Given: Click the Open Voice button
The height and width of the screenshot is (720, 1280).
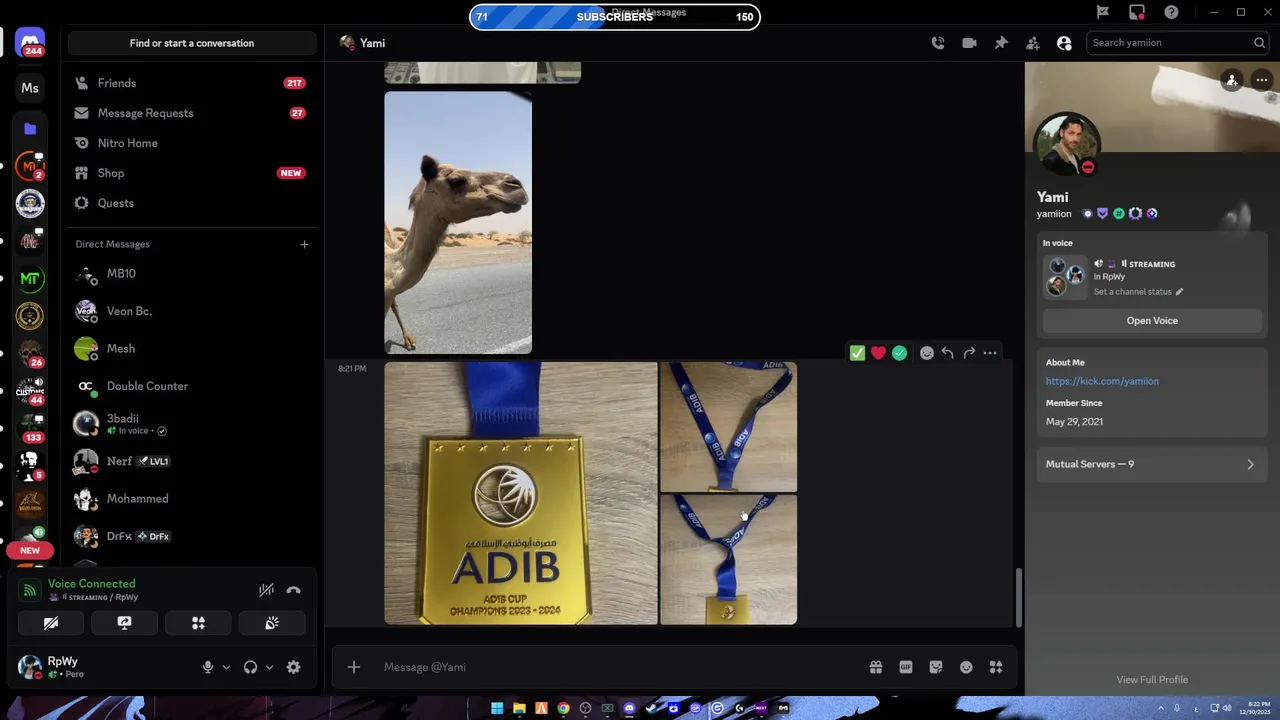Looking at the screenshot, I should click(x=1152, y=321).
